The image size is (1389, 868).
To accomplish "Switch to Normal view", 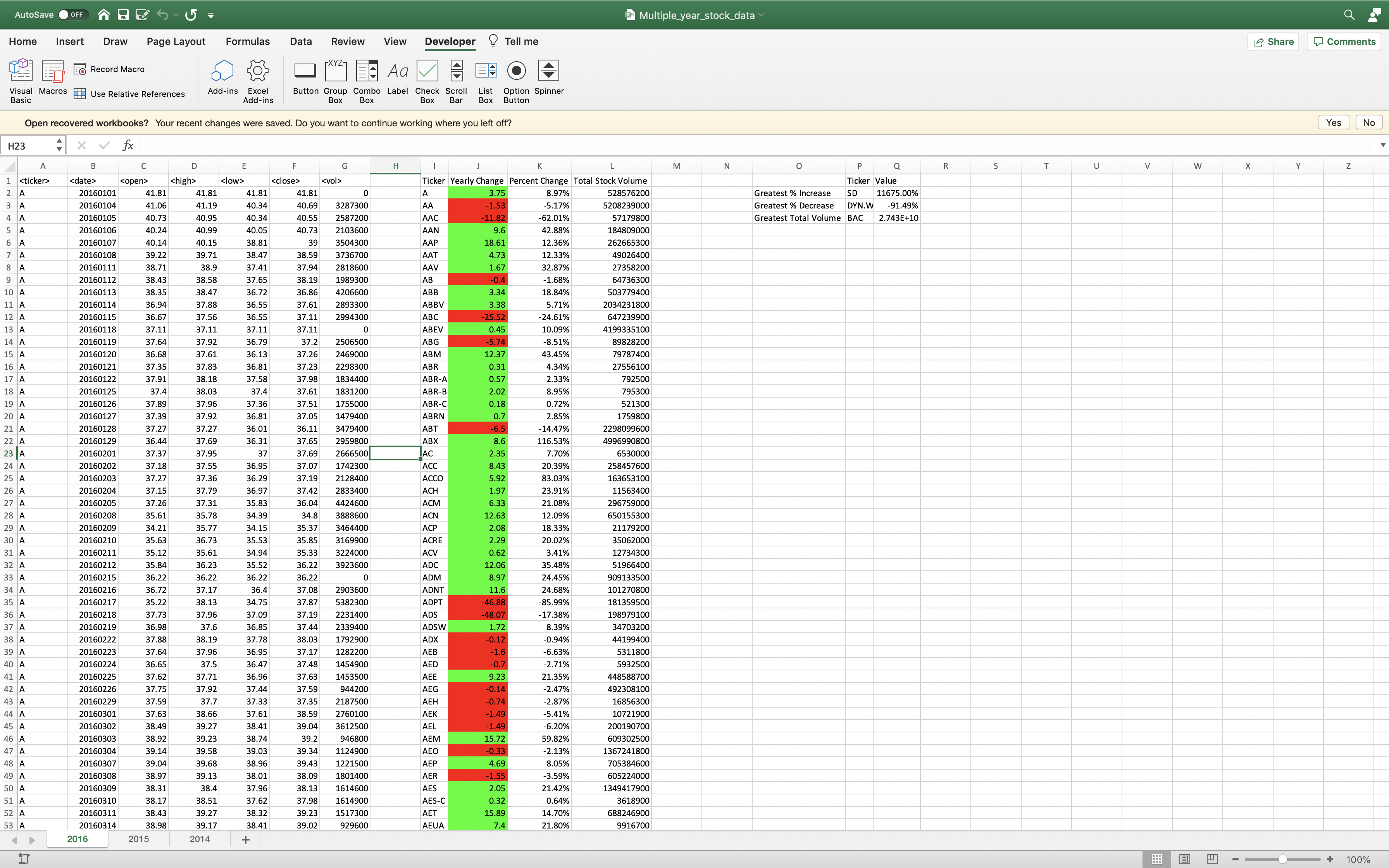I will [x=1157, y=859].
